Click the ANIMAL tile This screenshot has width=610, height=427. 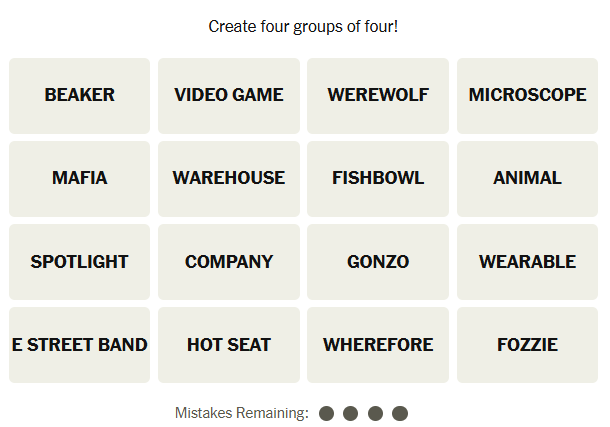527,179
